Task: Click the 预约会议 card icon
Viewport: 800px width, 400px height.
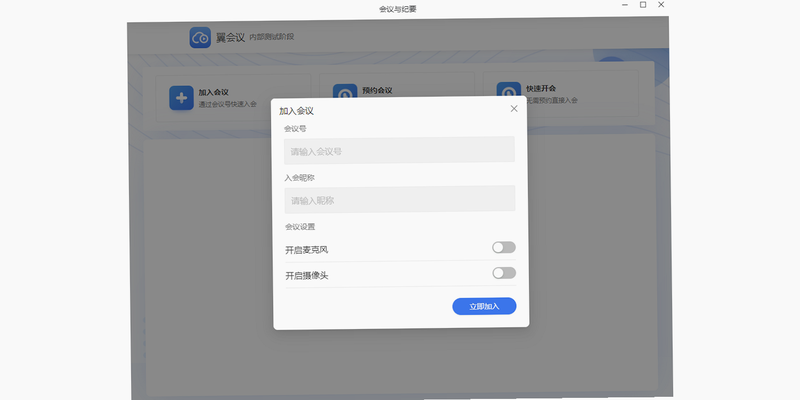Action: click(x=345, y=90)
